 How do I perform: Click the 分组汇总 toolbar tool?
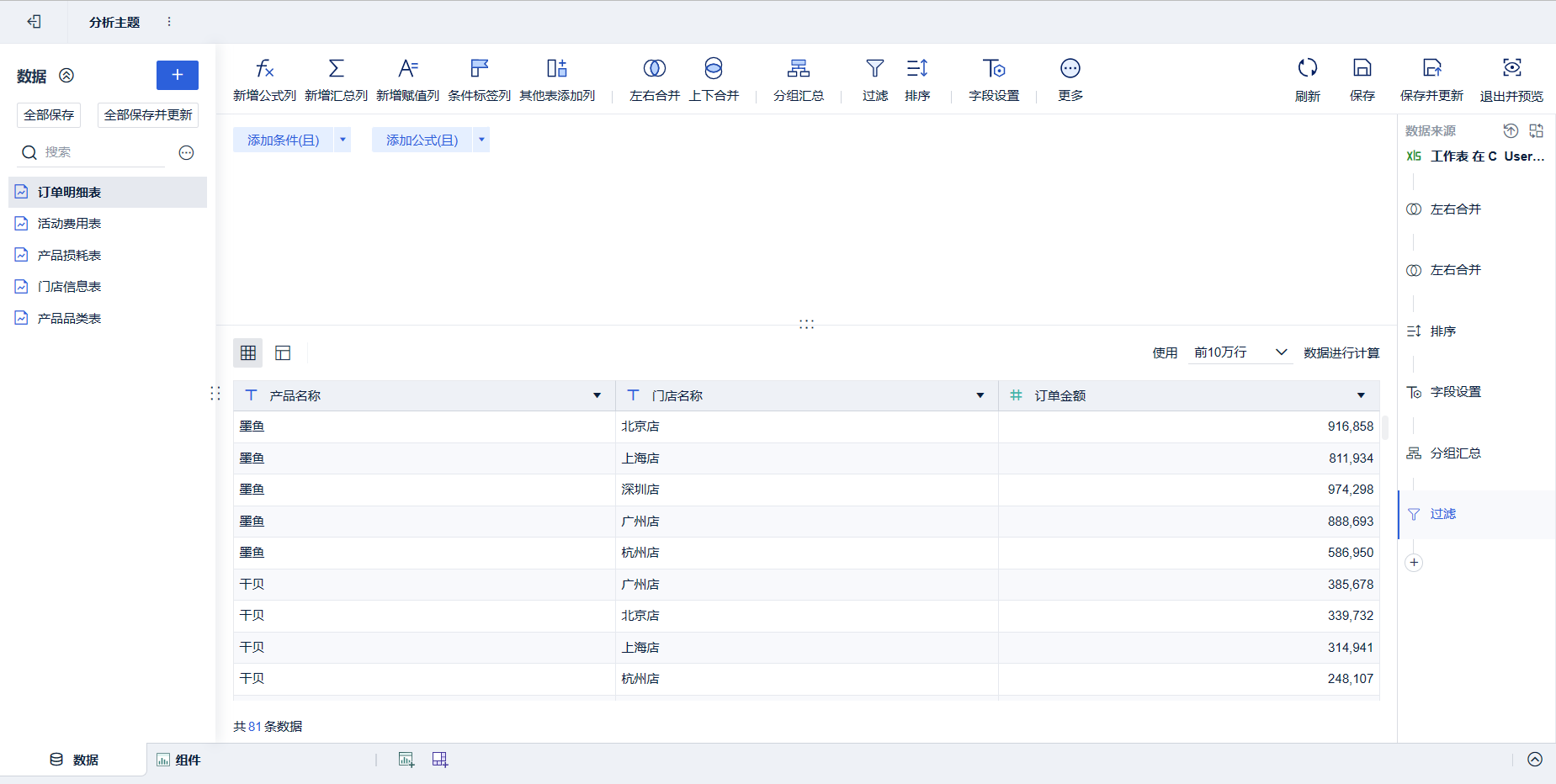(x=799, y=80)
